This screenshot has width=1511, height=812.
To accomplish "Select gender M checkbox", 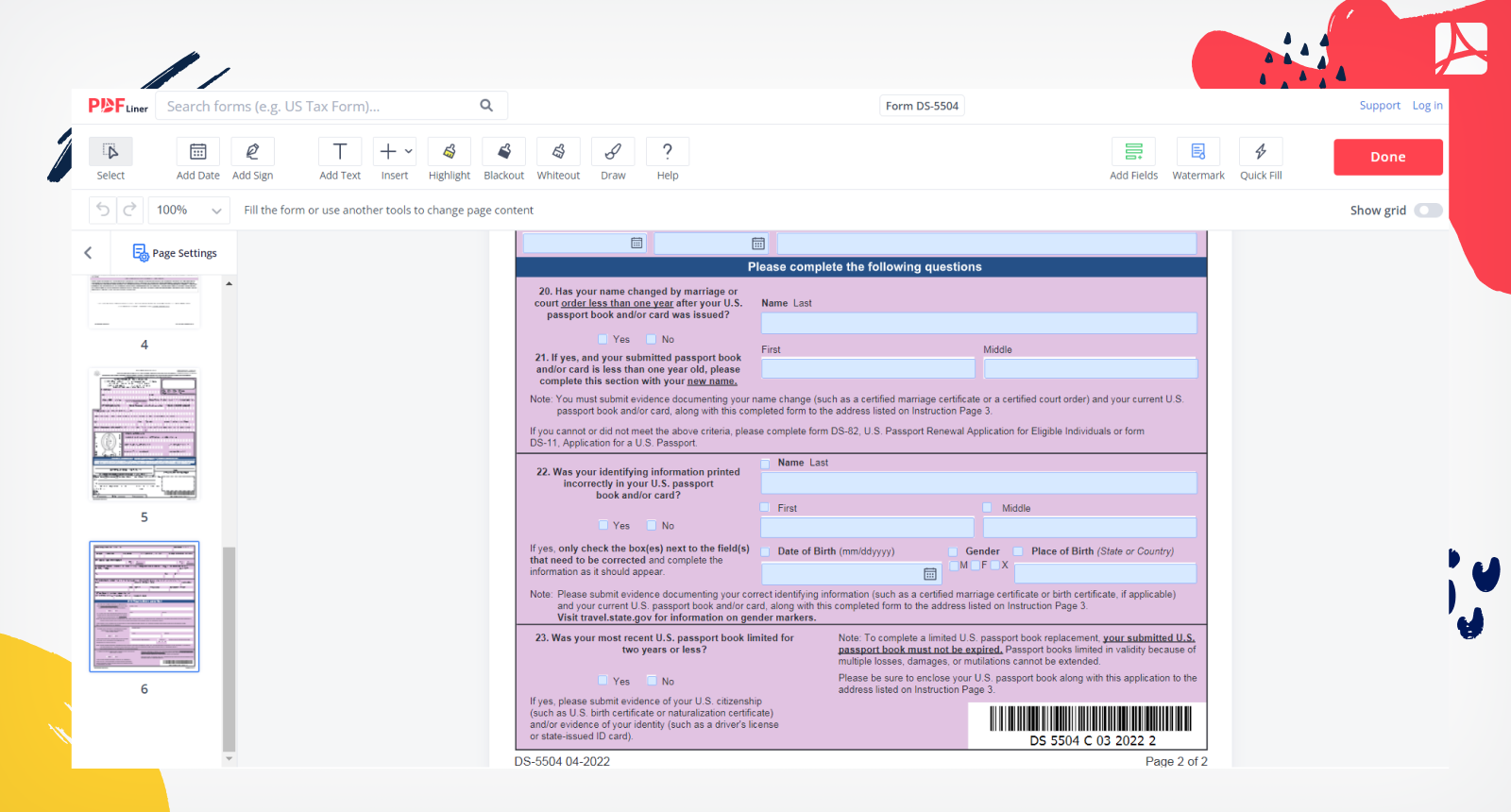I will pos(954,566).
